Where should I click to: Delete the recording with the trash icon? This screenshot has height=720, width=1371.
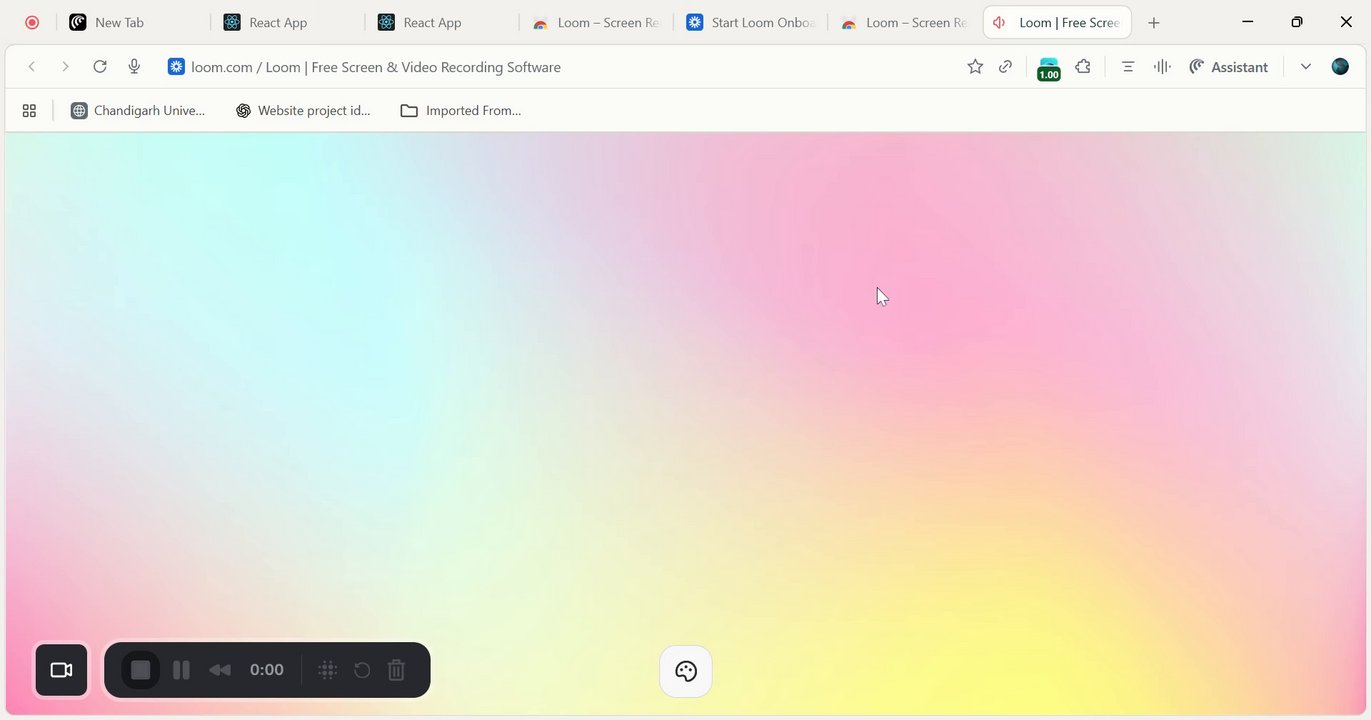[x=396, y=670]
